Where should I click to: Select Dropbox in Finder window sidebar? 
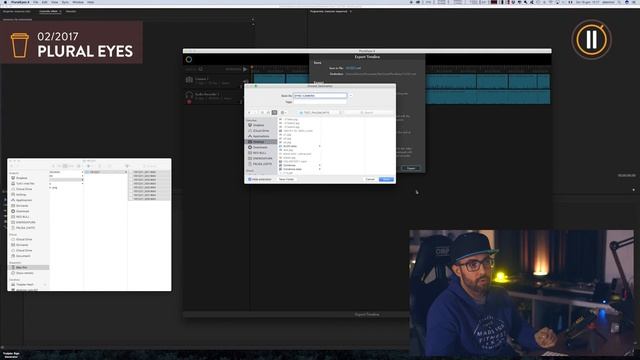(22, 178)
